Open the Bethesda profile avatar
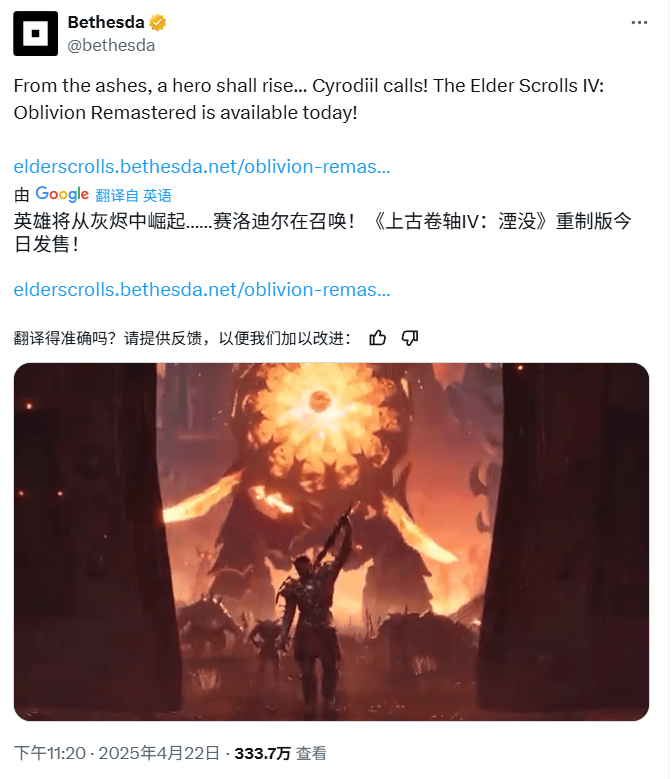The width and height of the screenshot is (671, 779). click(x=35, y=33)
